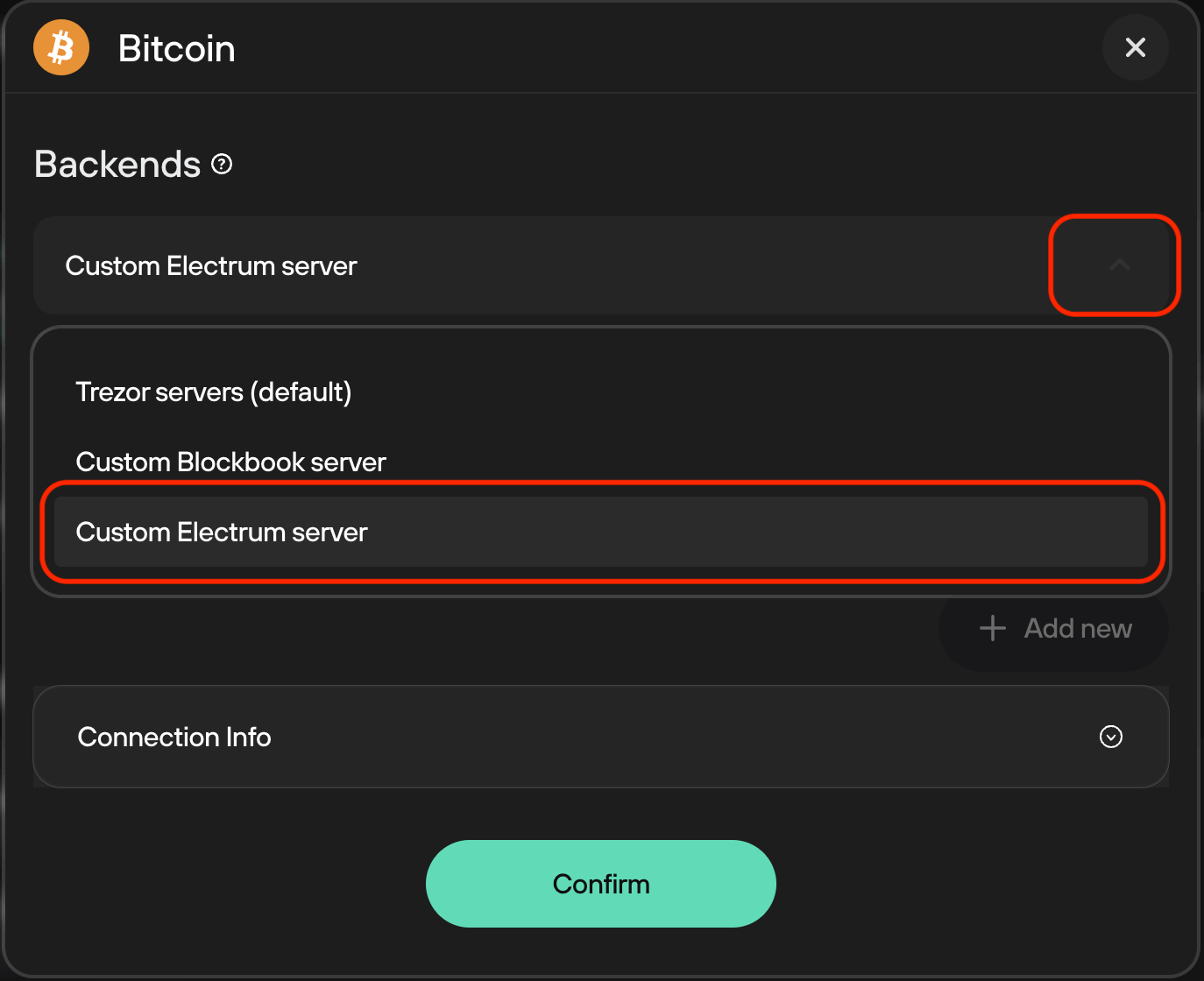
Task: Select Custom Blockbook server option
Action: (x=230, y=462)
